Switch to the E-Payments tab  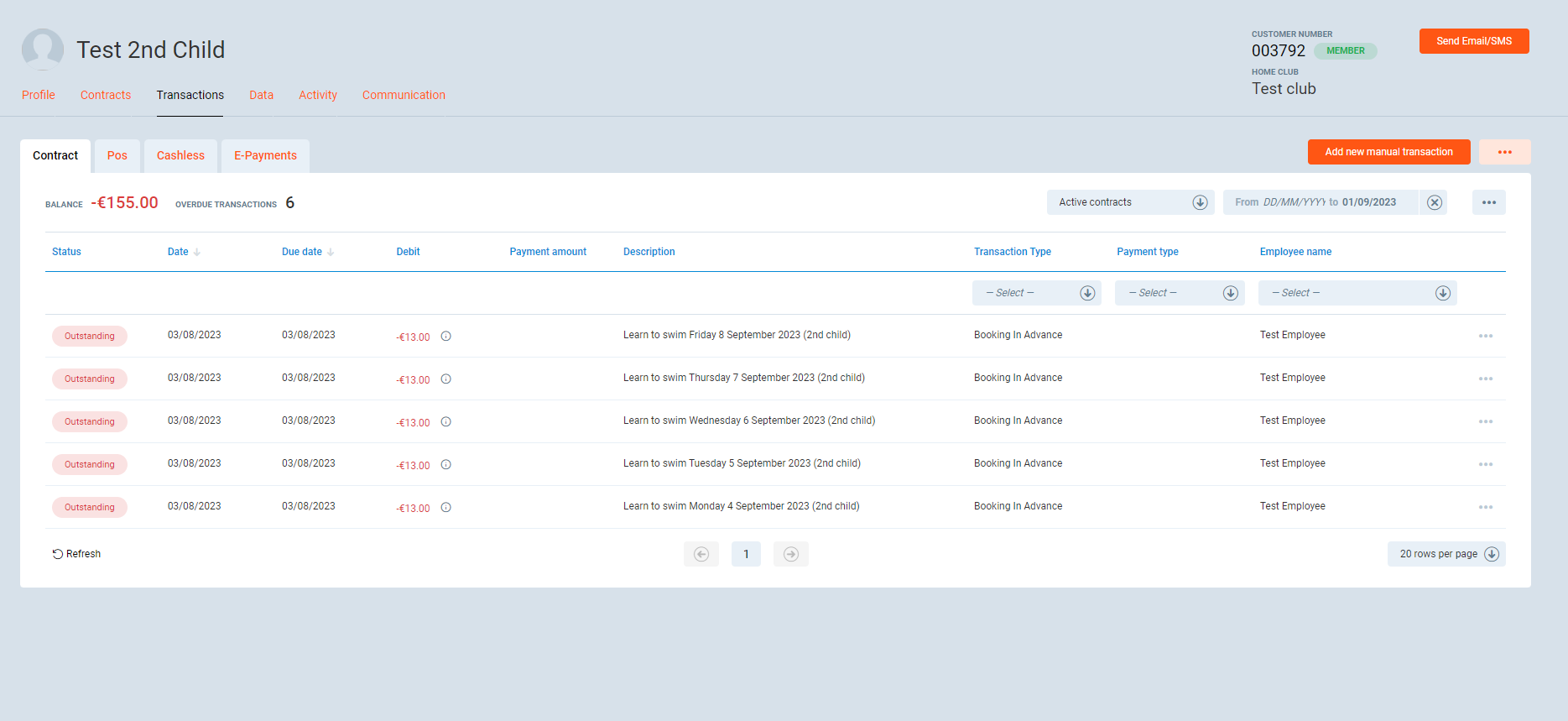(x=265, y=156)
